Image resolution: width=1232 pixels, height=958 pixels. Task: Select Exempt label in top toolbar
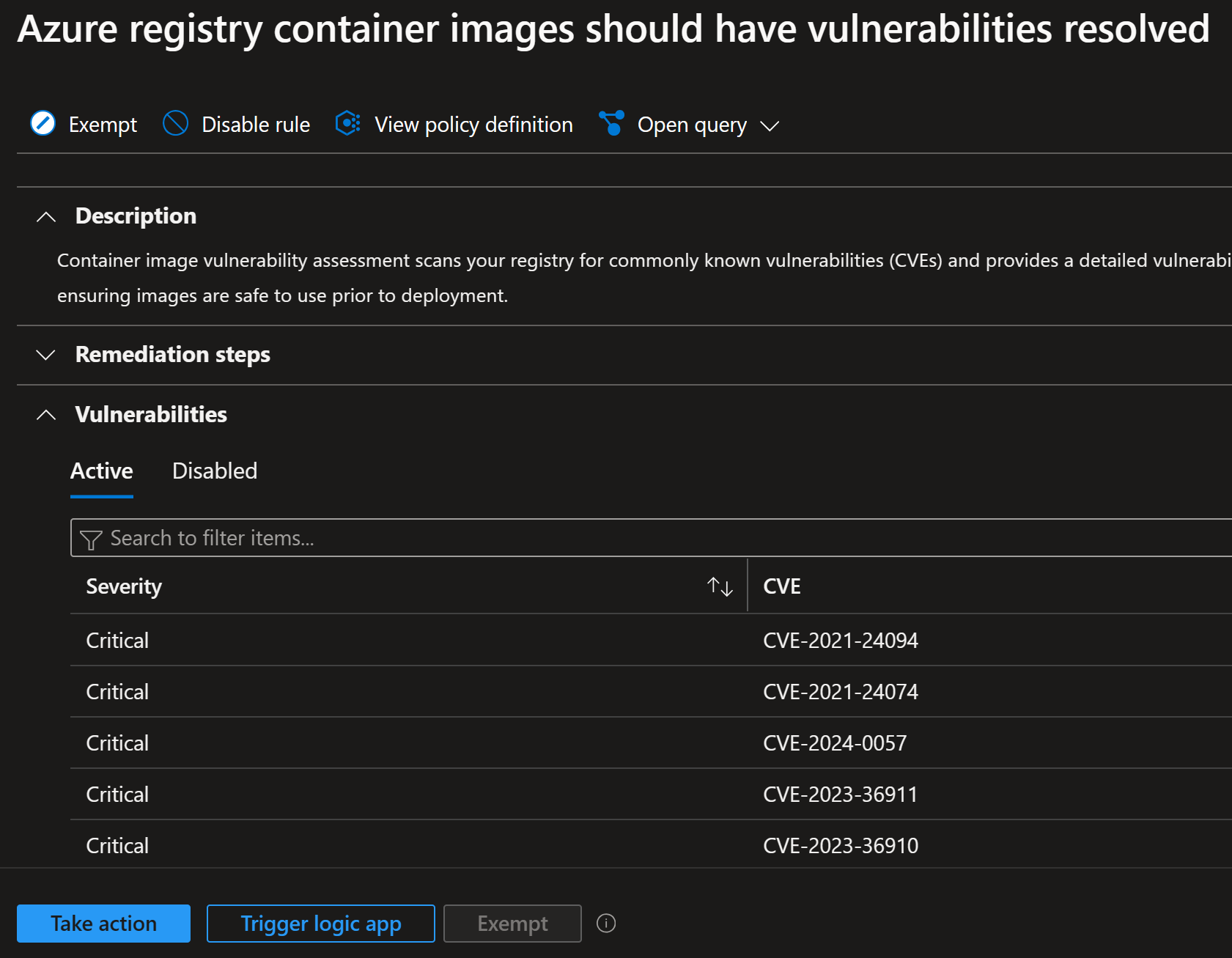click(103, 125)
